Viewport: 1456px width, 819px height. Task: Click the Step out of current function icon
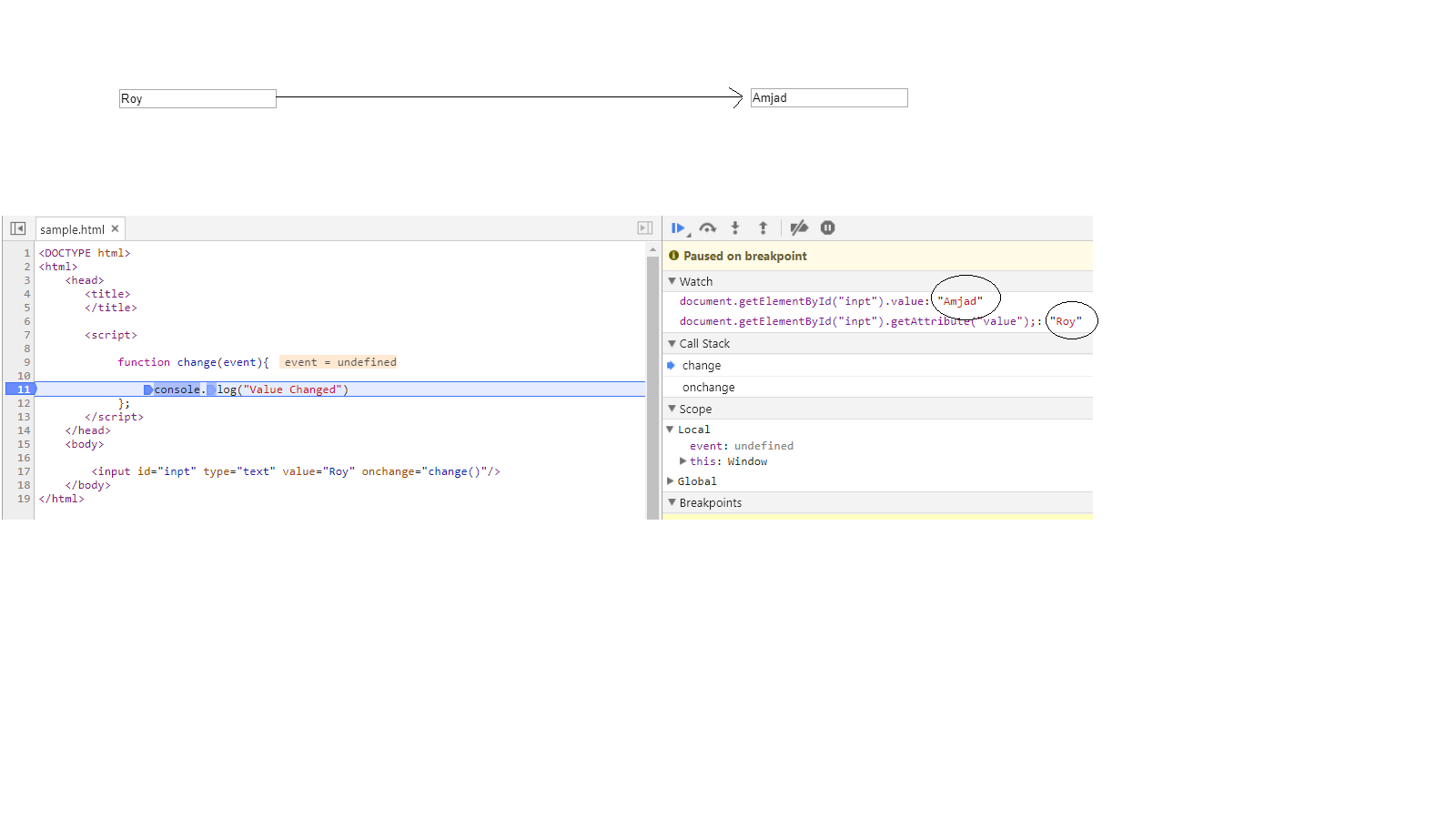tap(763, 227)
